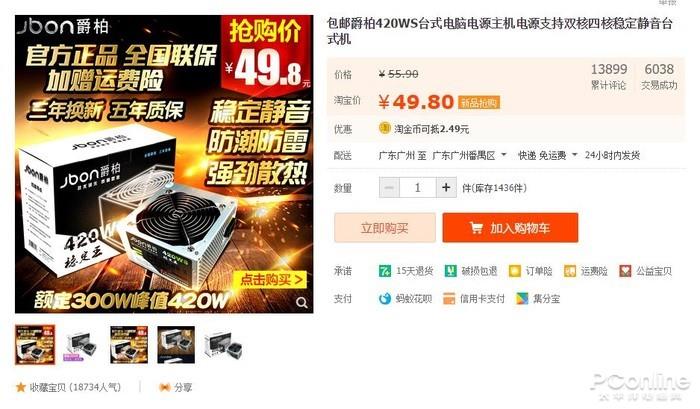700x409 pixels.
Task: Open the 快递 免运费 shipping dropdown
Action: coord(547,155)
